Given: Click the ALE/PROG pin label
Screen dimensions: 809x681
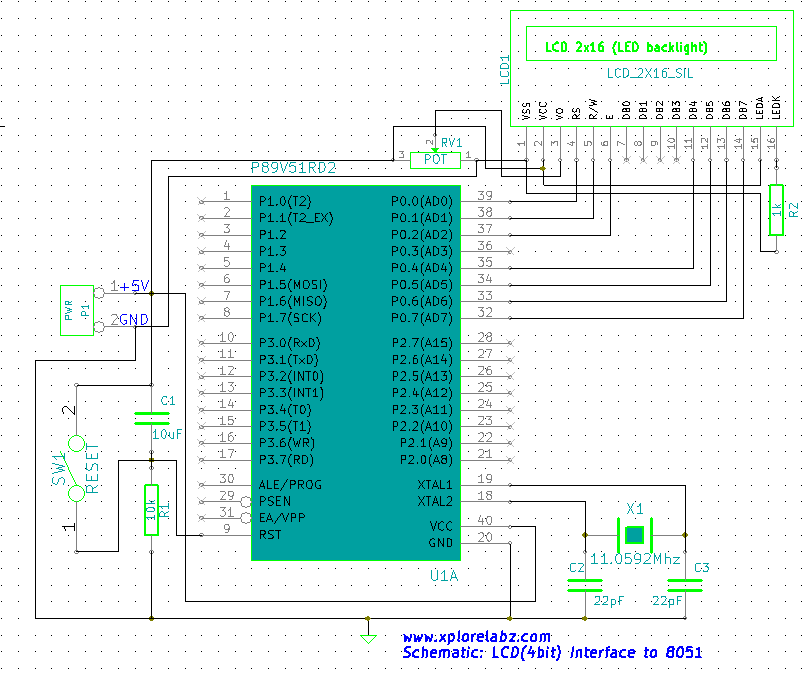Looking at the screenshot, I should (290, 484).
